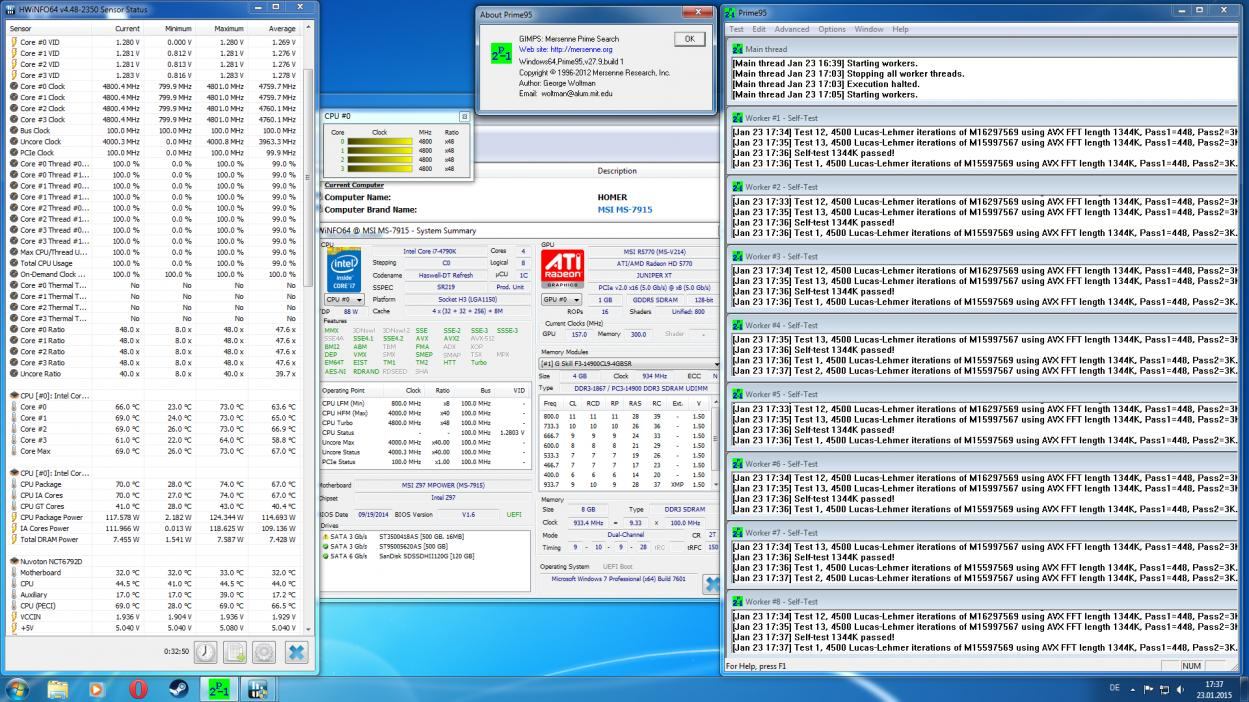Open Windows Start menu orb
Image resolution: width=1249 pixels, height=702 pixels.
pos(18,688)
